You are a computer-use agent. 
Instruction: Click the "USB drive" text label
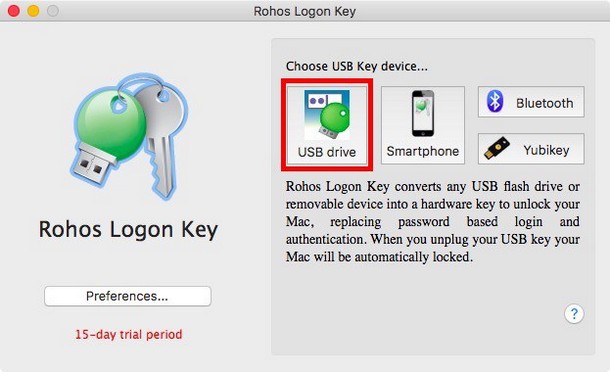(x=327, y=152)
